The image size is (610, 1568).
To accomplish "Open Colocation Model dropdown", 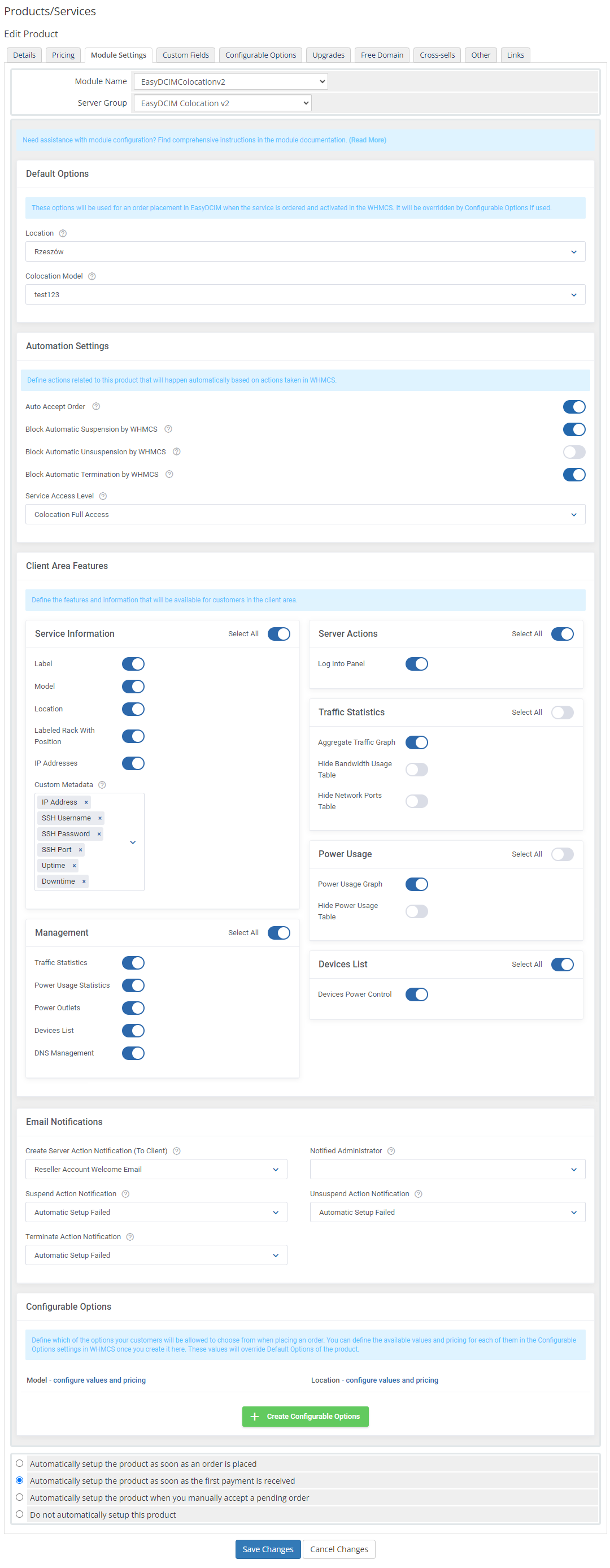I will click(x=306, y=294).
